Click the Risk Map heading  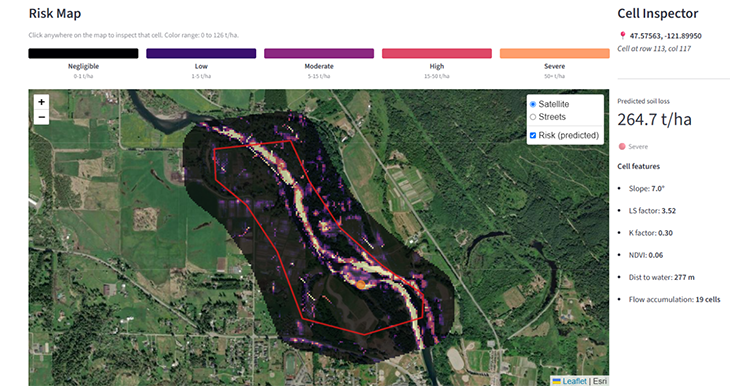pyautogui.click(x=55, y=14)
